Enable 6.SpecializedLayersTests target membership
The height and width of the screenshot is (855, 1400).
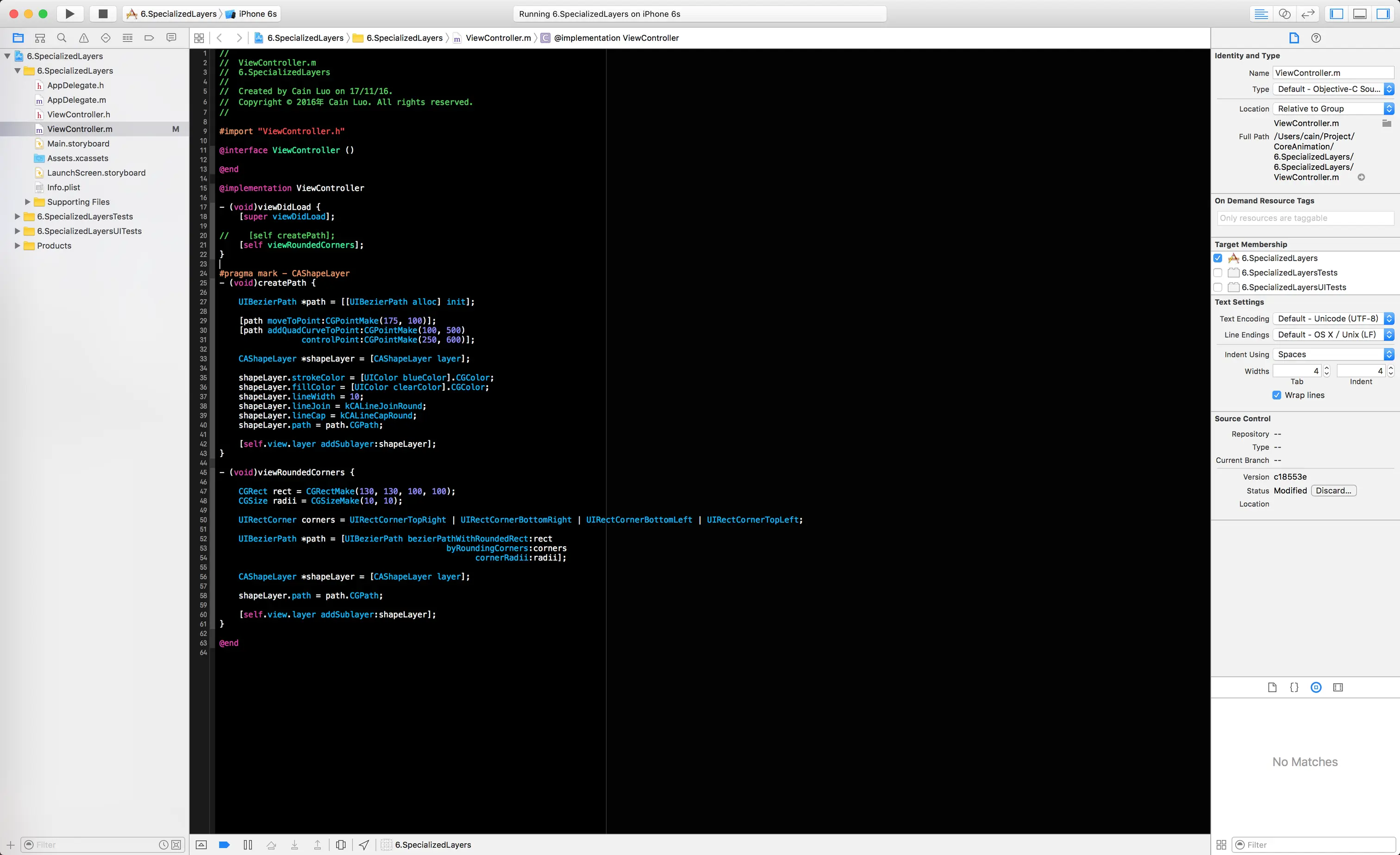click(1218, 273)
